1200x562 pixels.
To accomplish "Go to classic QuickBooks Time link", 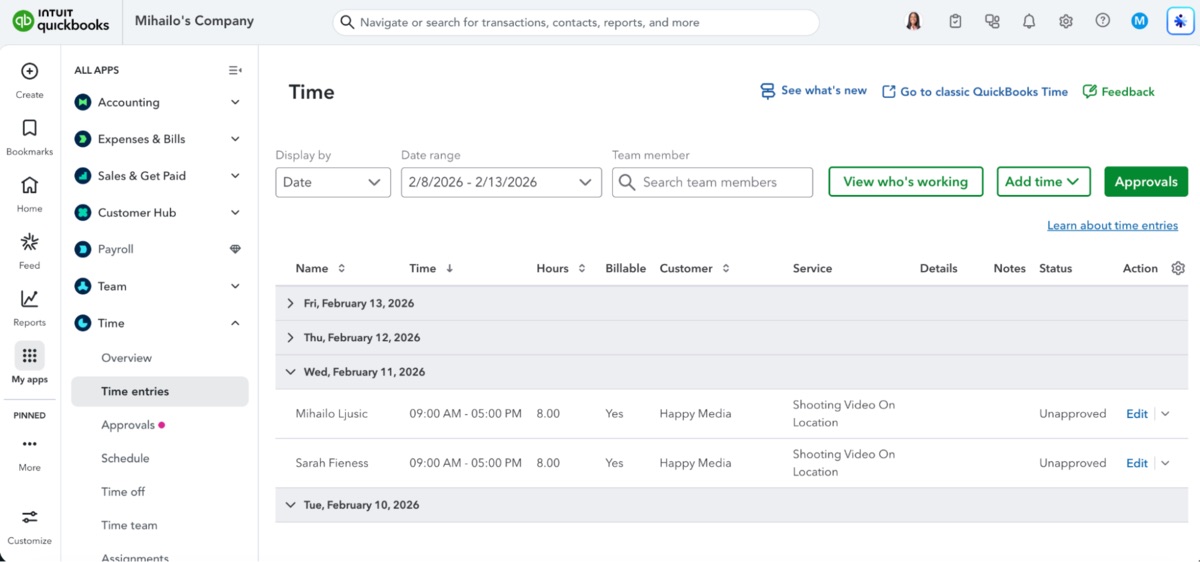I will coord(975,92).
